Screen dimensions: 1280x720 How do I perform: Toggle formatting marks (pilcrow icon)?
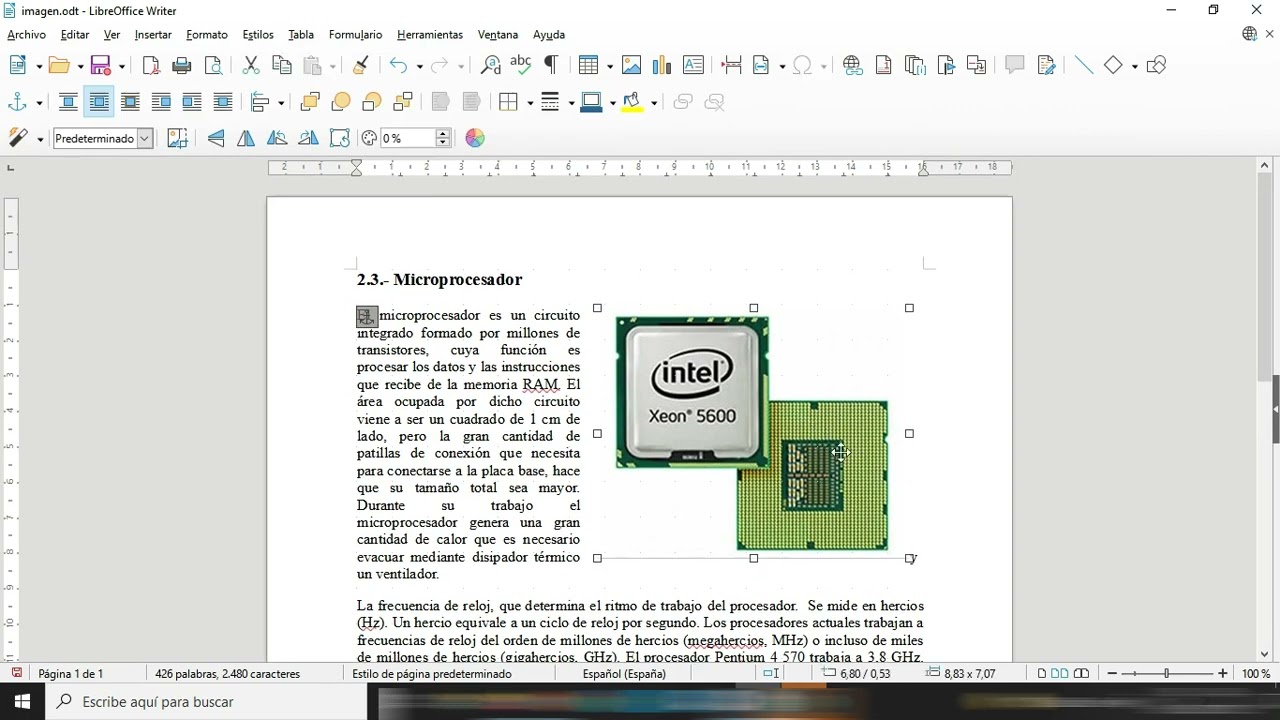551,65
